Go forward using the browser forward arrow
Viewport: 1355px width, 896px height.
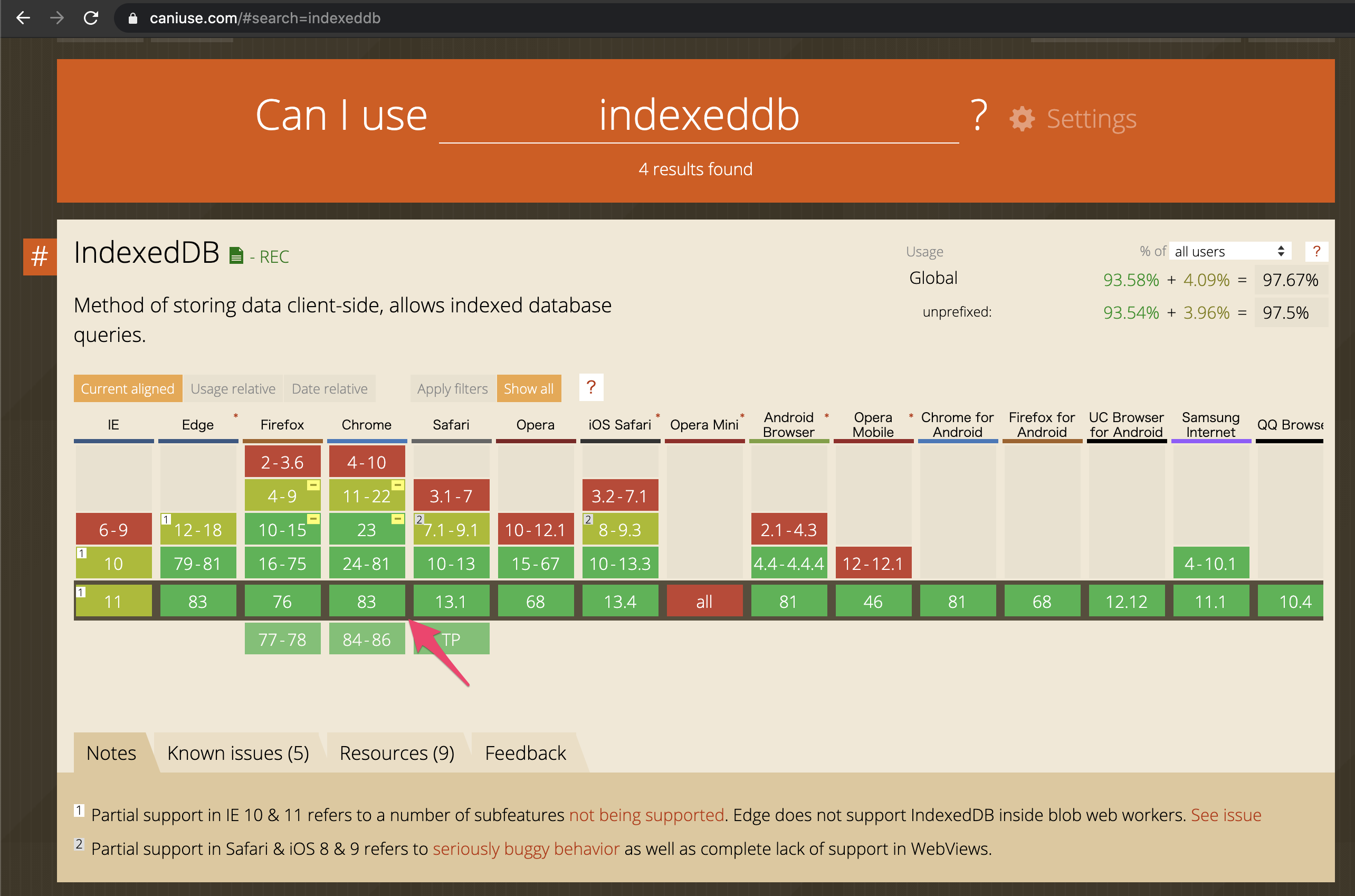(x=56, y=18)
